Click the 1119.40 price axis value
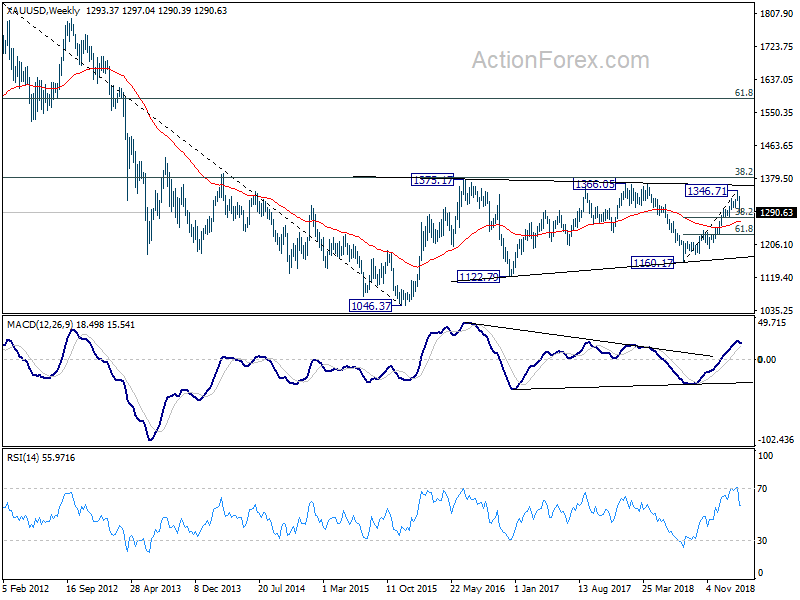Viewport: 800px width, 600px height. [x=777, y=278]
